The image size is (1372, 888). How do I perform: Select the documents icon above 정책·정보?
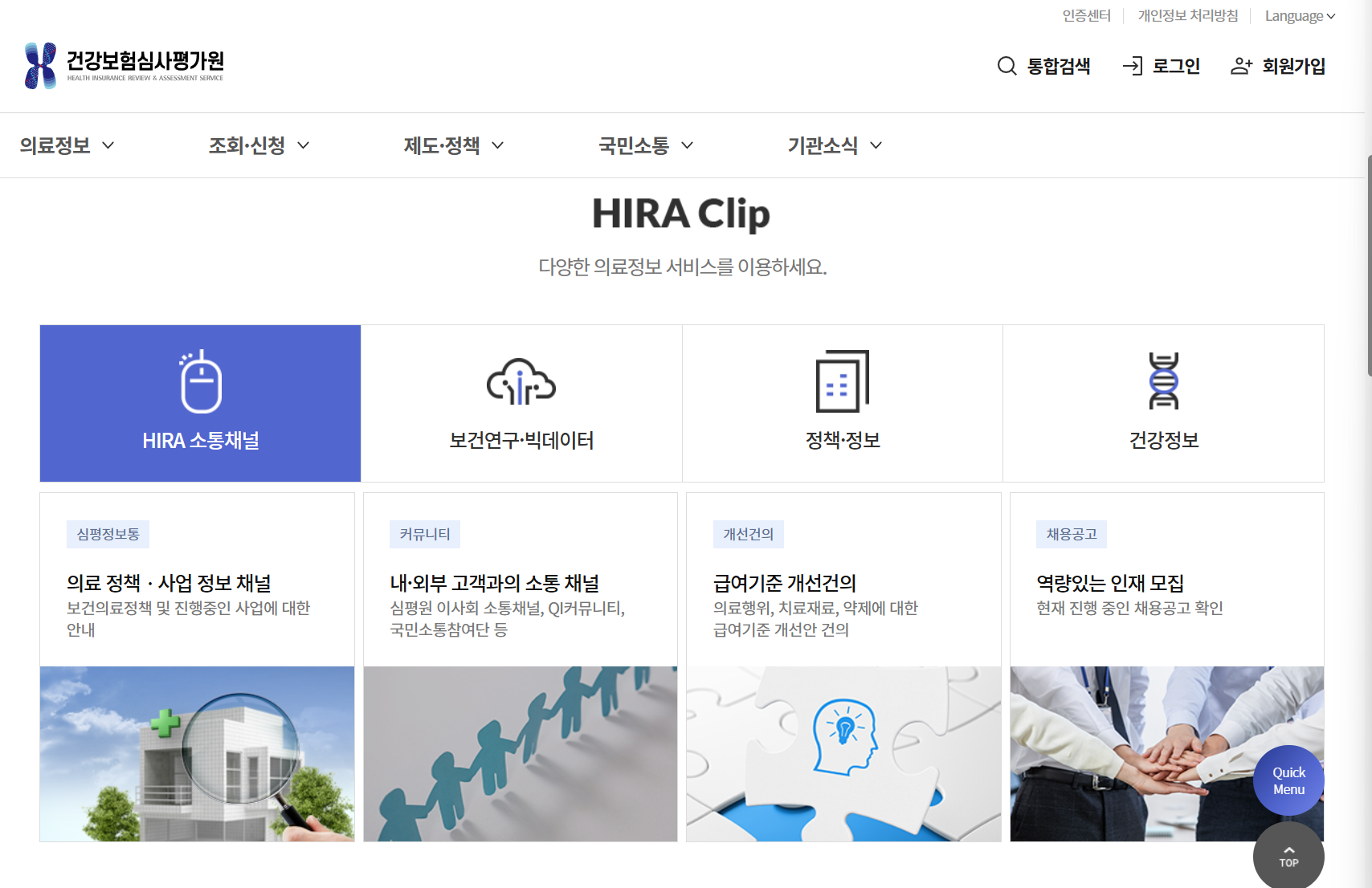842,381
